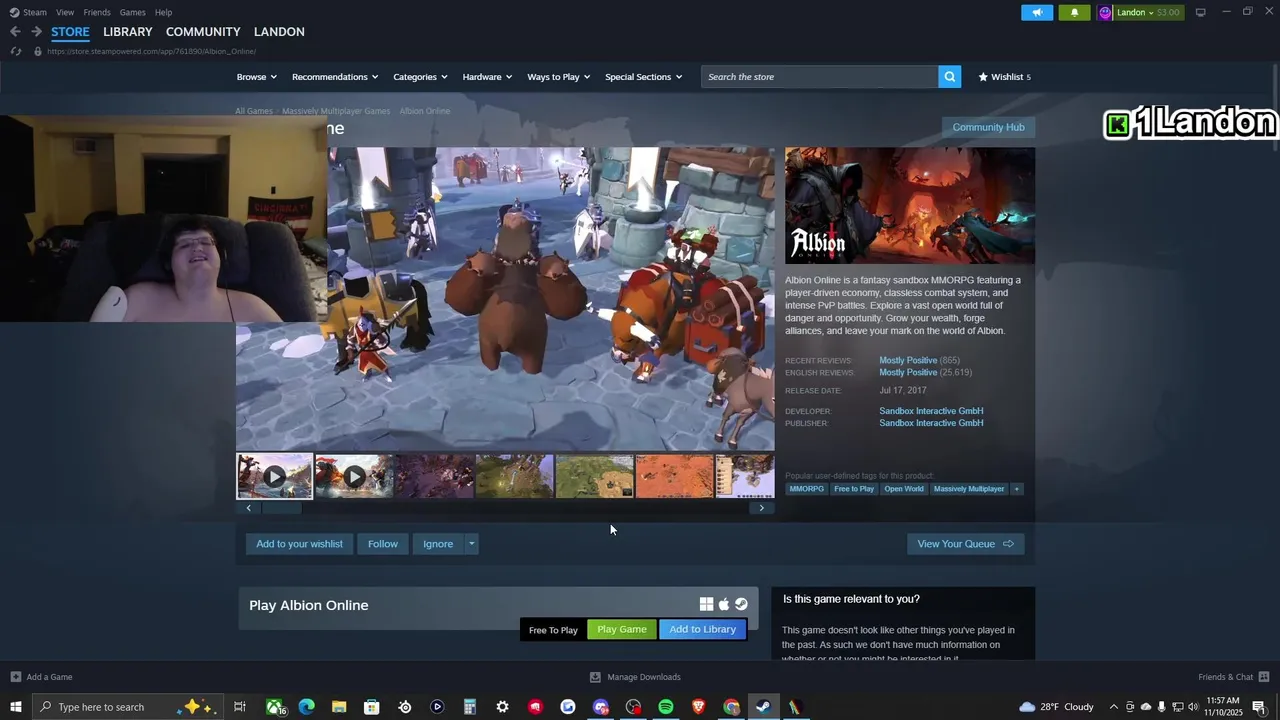Image resolution: width=1280 pixels, height=720 pixels.
Task: Click All Games breadcrumb
Action: point(254,111)
